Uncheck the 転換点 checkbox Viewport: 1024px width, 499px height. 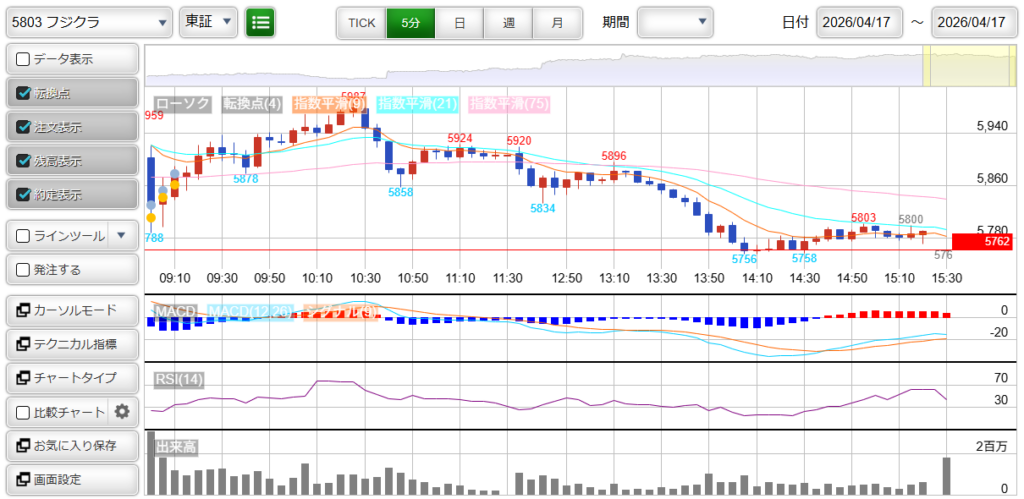click(24, 93)
